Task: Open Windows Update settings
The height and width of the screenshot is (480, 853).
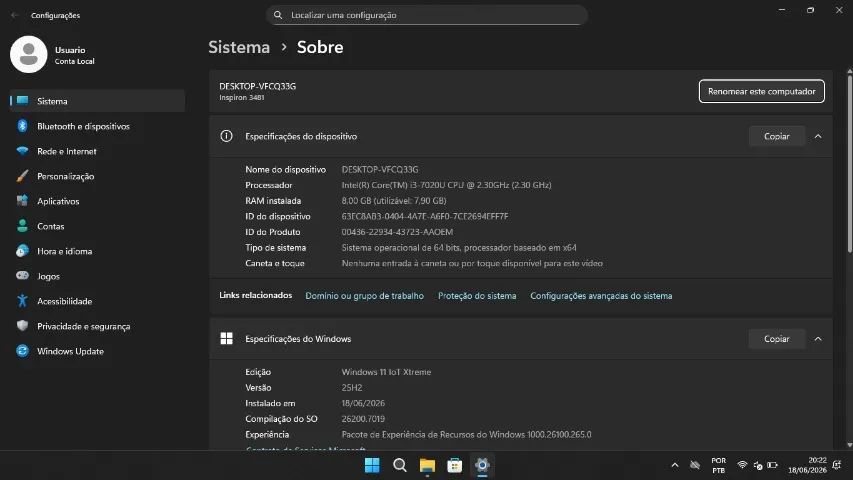Action: pyautogui.click(x=97, y=352)
